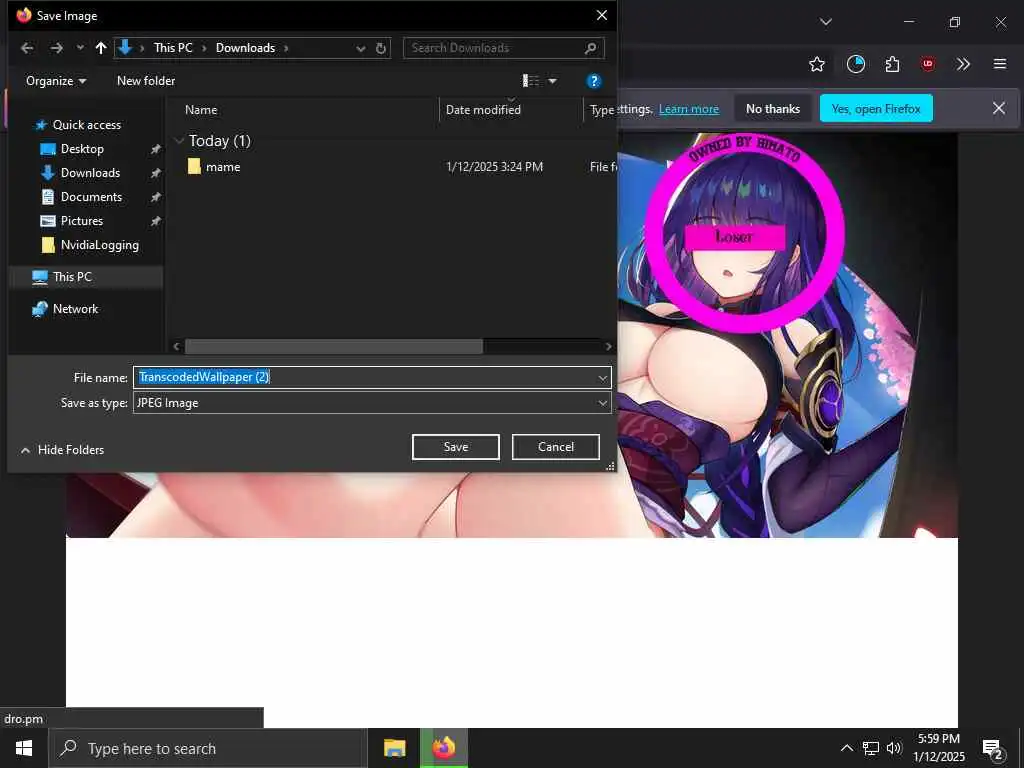Create a New folder
The height and width of the screenshot is (768, 1024).
[x=146, y=81]
